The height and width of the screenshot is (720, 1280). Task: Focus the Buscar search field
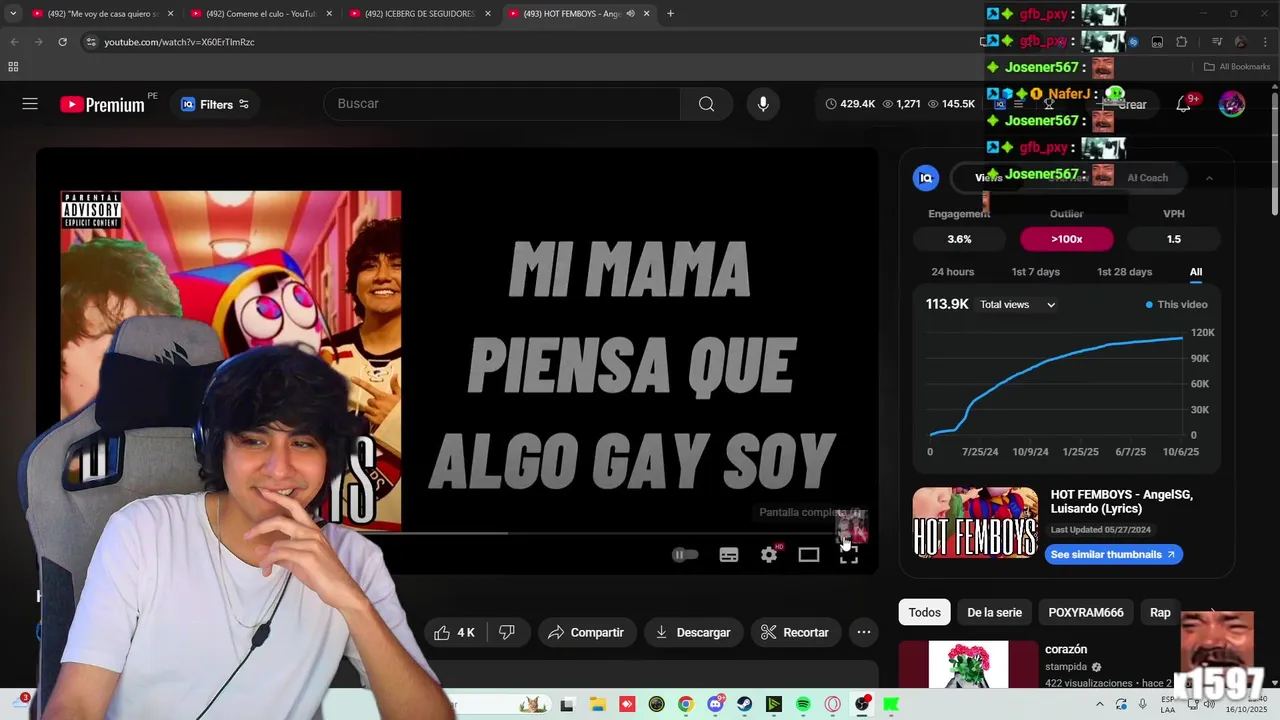pos(502,104)
